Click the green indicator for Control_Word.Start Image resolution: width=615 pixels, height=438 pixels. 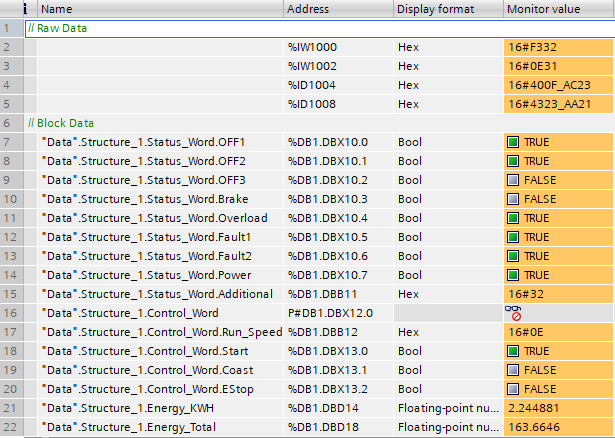[x=514, y=351]
